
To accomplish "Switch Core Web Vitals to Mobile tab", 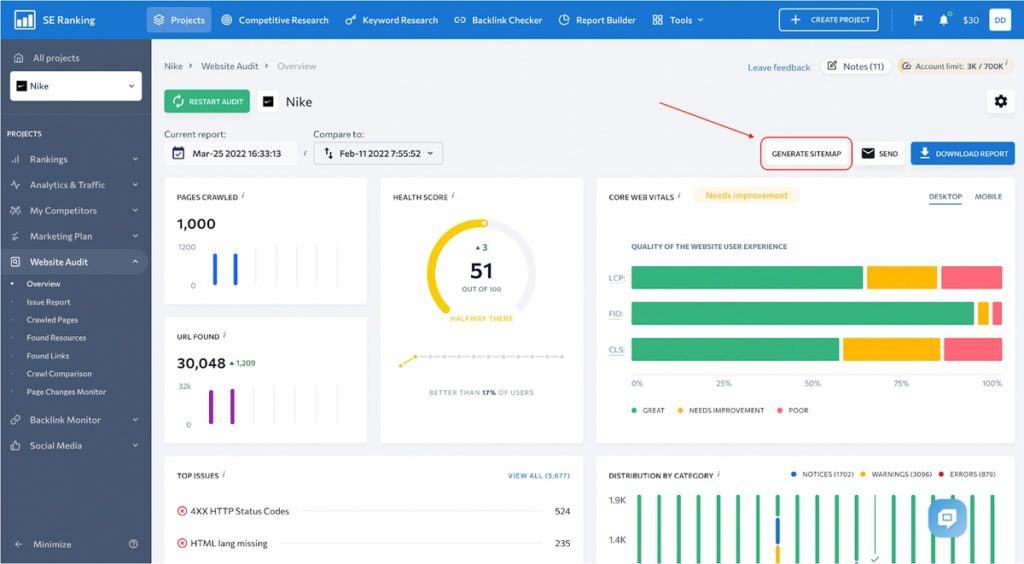I will pos(988,196).
